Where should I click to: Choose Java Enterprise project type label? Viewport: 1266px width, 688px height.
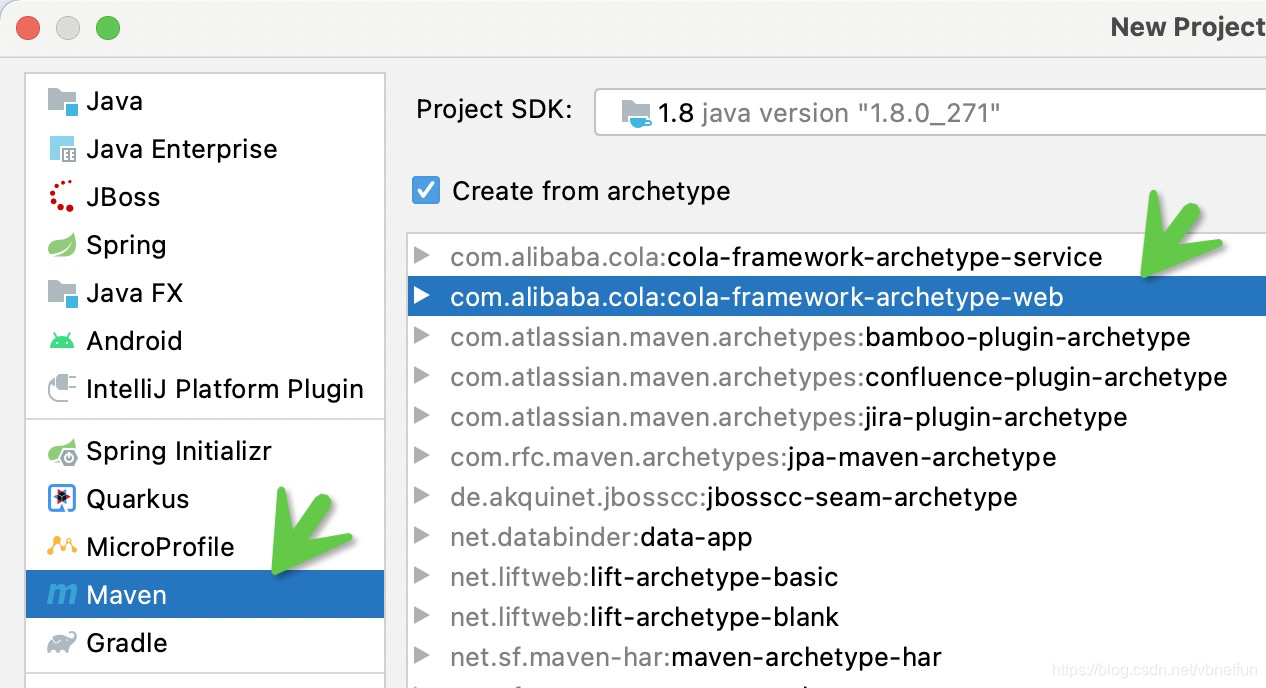pyautogui.click(x=182, y=149)
